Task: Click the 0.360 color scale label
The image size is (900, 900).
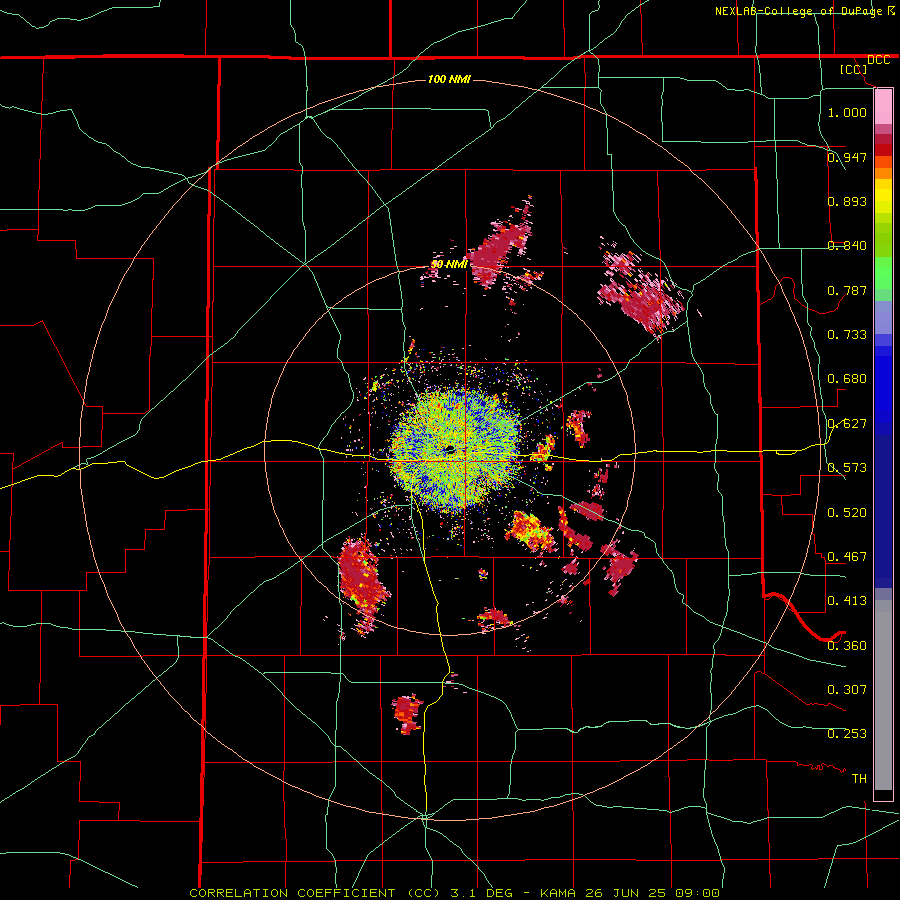Action: (847, 646)
